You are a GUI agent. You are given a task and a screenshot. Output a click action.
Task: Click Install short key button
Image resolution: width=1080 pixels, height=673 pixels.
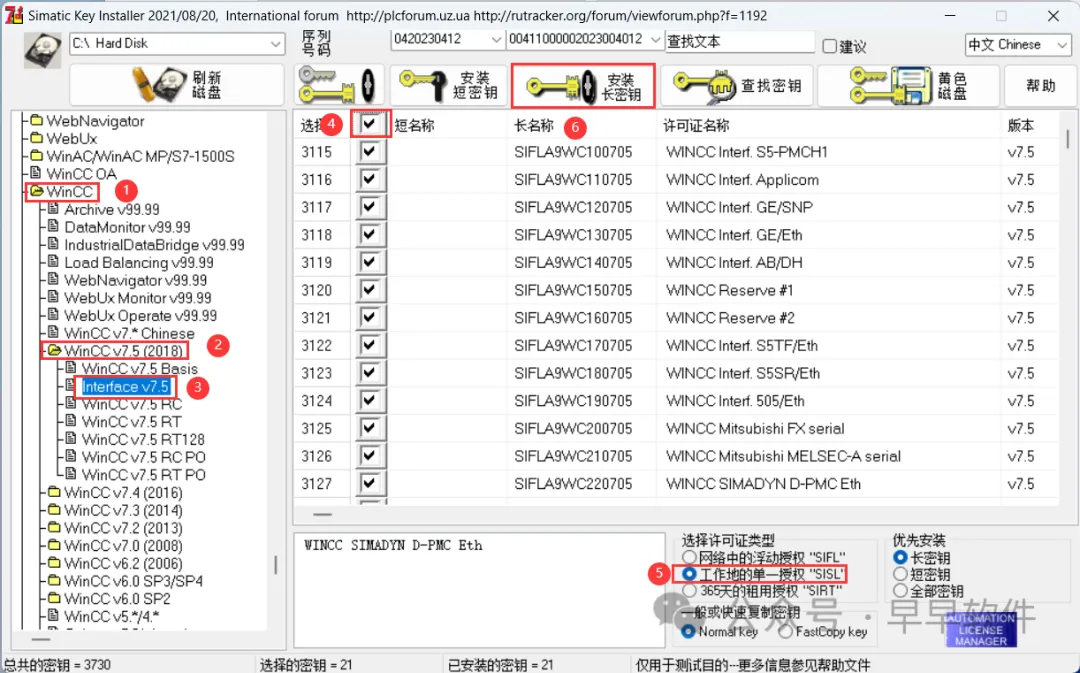click(x=448, y=85)
